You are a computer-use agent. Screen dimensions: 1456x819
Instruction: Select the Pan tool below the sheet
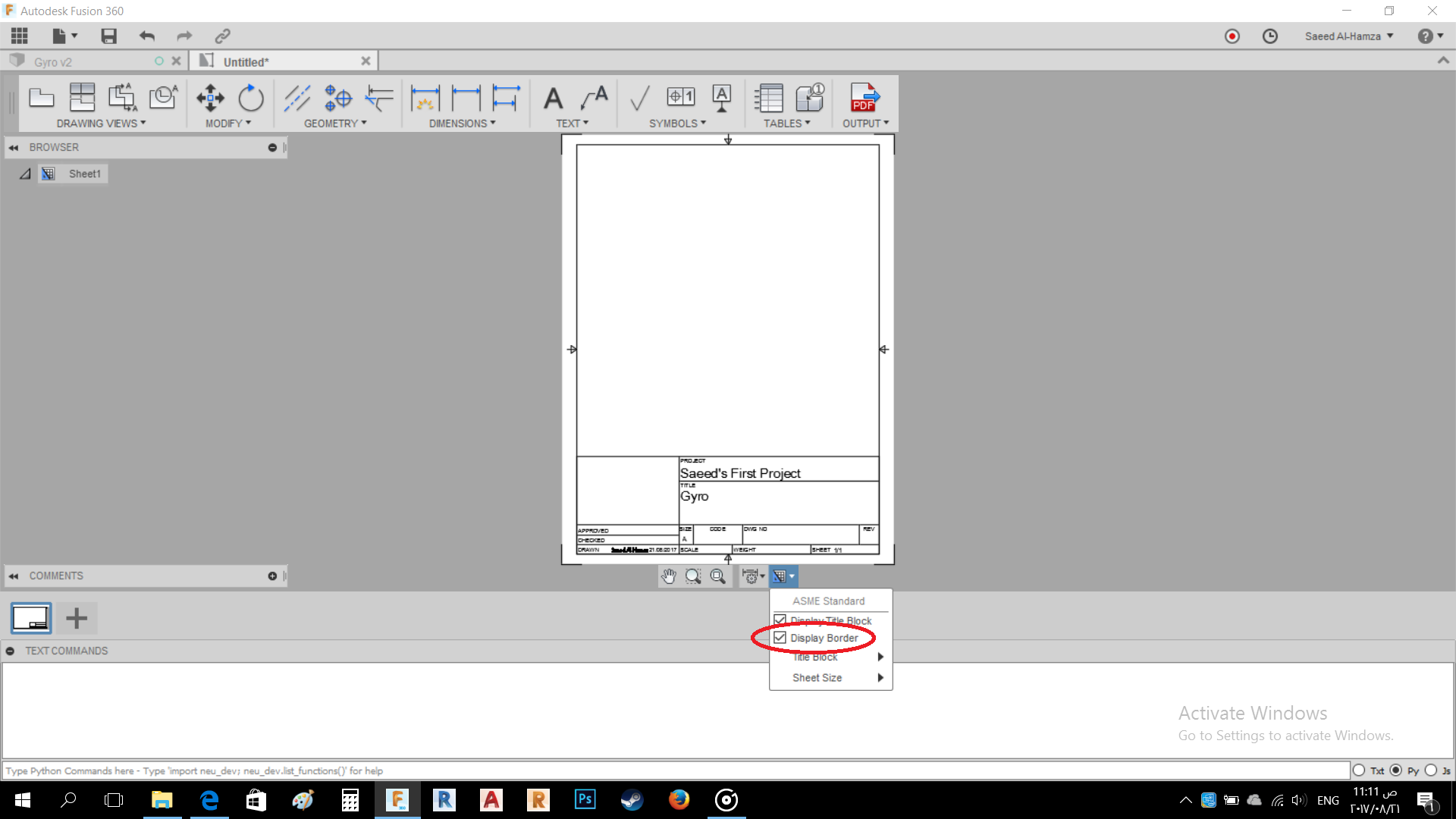click(x=668, y=576)
